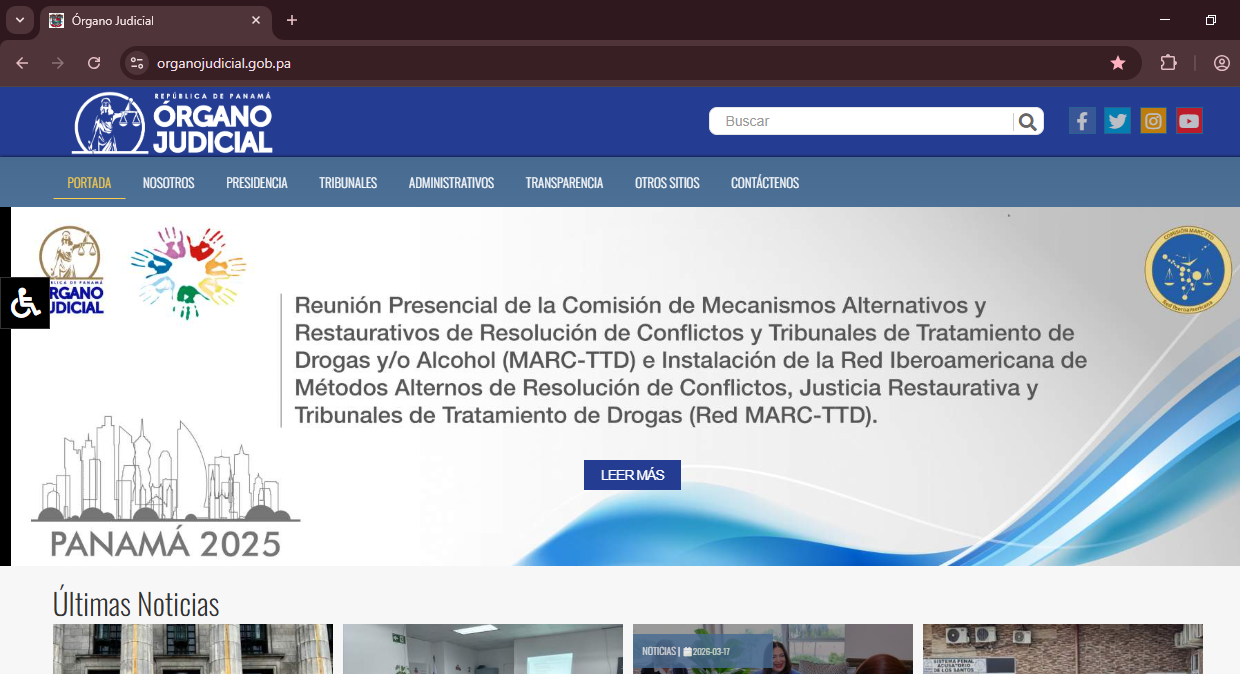Expand the Administrativos menu

tap(451, 183)
